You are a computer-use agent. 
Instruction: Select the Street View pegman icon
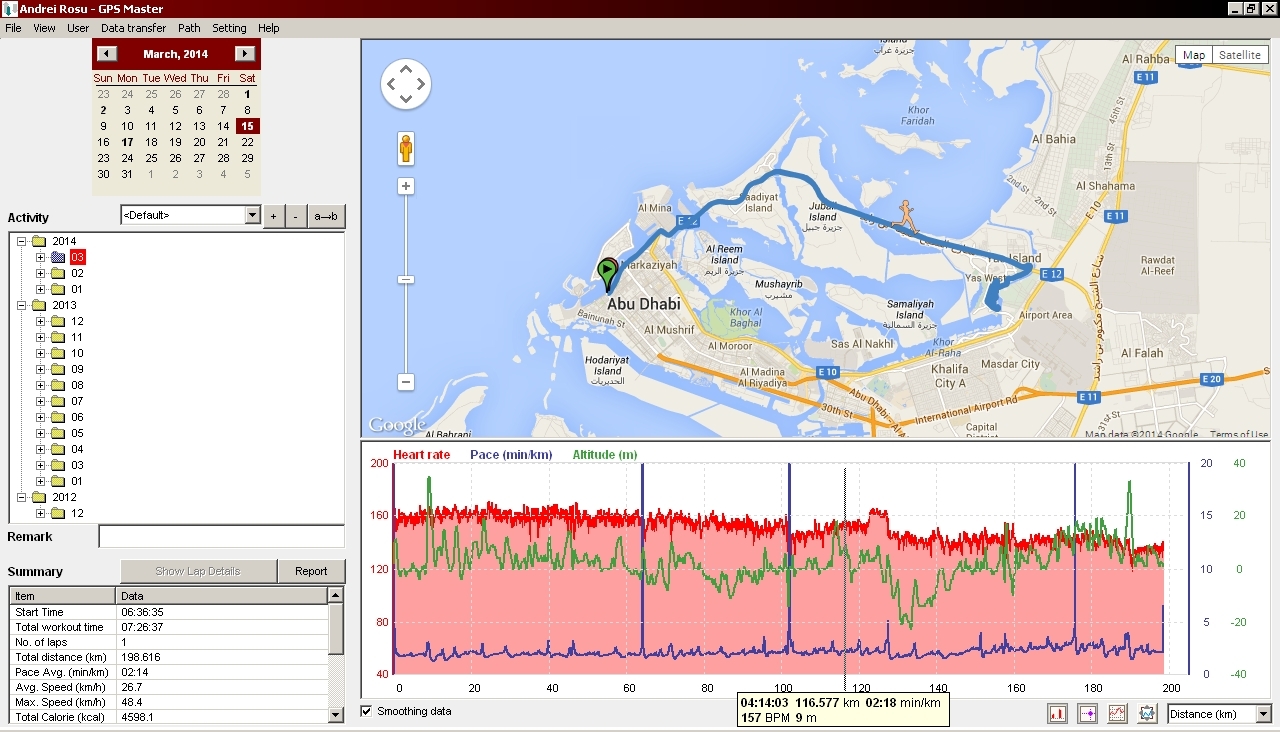[406, 148]
